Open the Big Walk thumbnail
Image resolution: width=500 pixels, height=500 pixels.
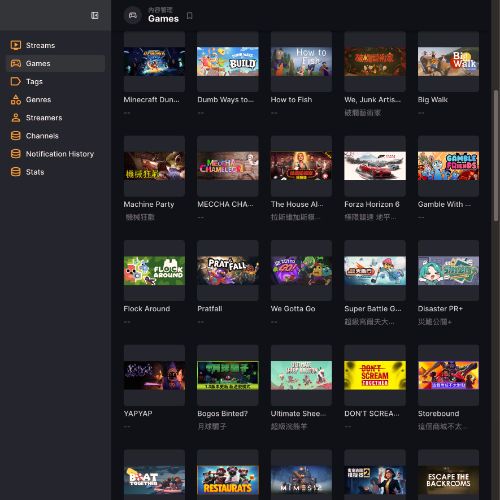pyautogui.click(x=448, y=61)
